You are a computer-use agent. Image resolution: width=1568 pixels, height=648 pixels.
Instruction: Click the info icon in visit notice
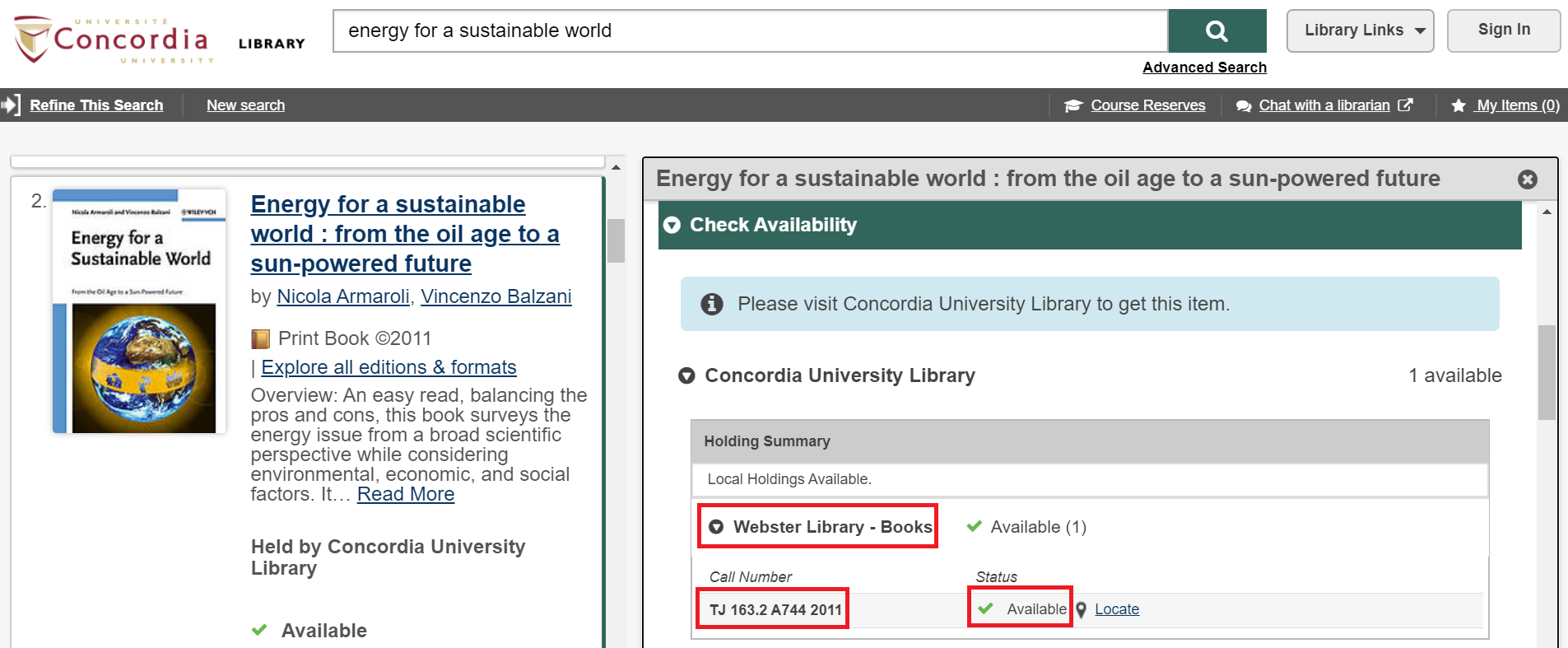712,304
